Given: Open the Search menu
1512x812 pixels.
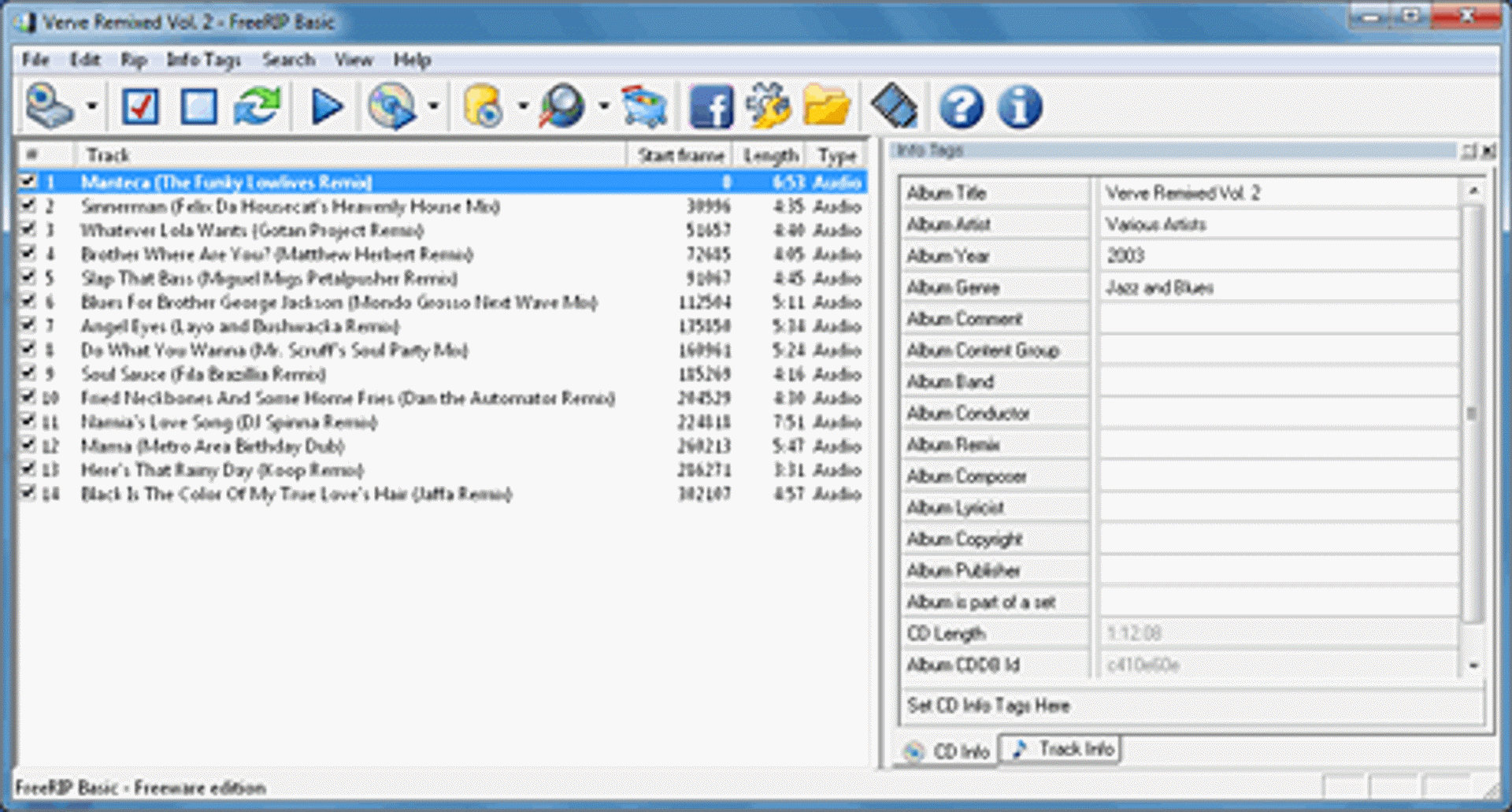Looking at the screenshot, I should [x=288, y=60].
